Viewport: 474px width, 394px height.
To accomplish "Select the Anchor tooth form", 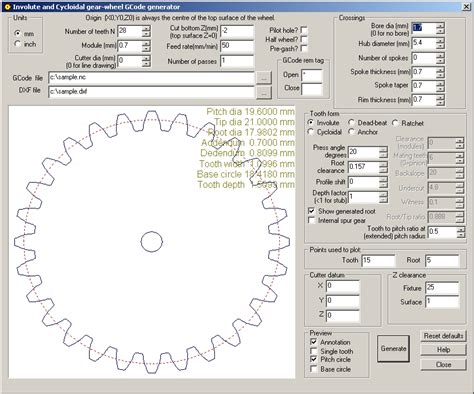I will pyautogui.click(x=351, y=132).
